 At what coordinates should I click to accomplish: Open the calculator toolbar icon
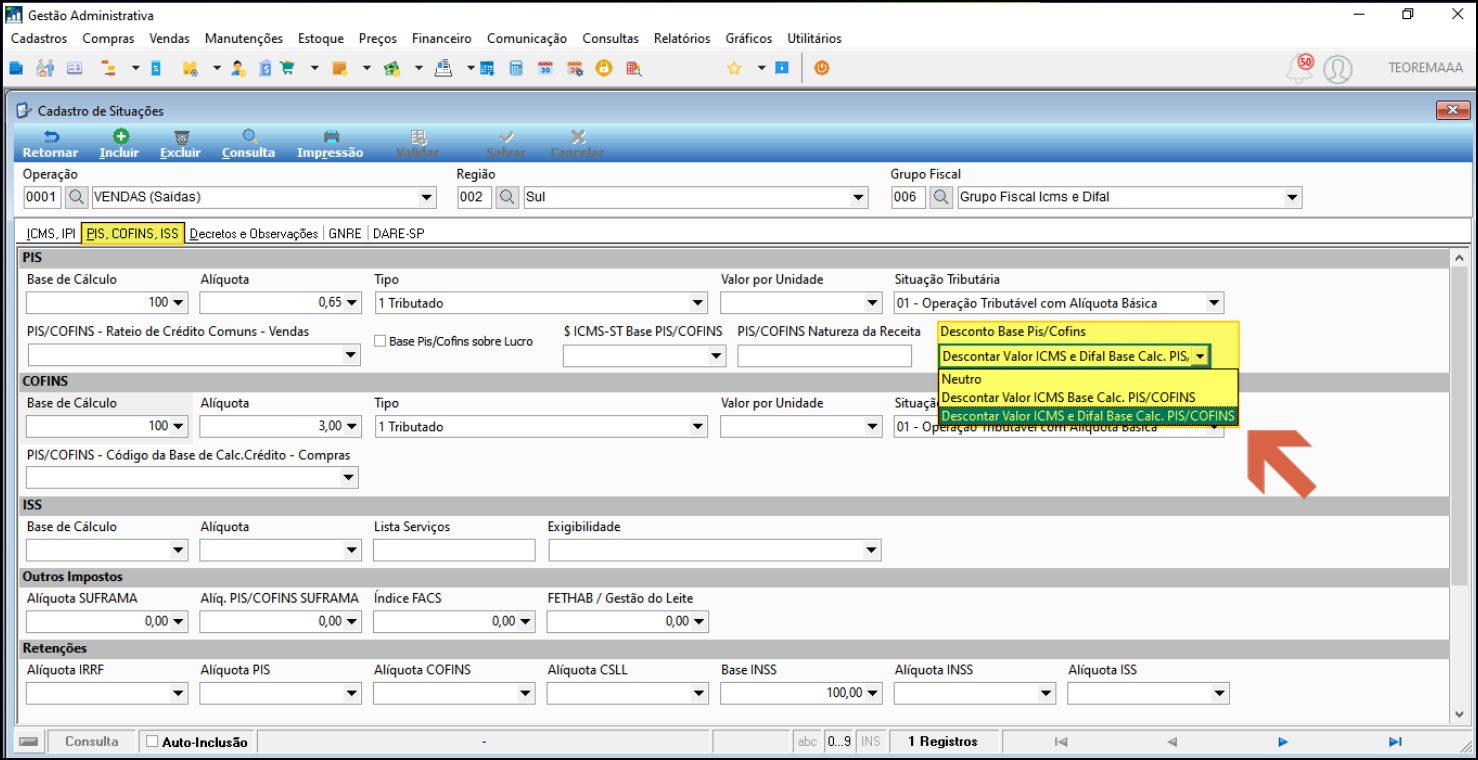(x=516, y=68)
